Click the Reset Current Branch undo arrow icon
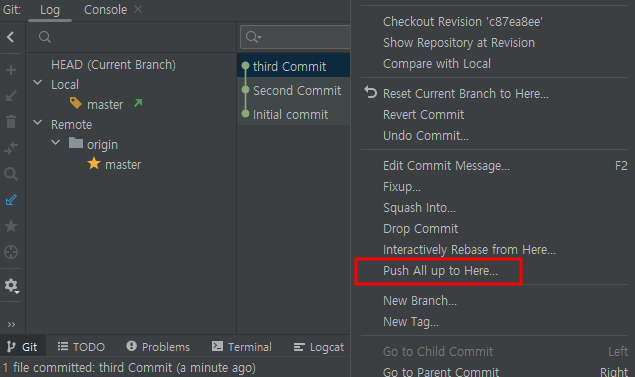Viewport: 635px width, 377px height. pos(370,92)
